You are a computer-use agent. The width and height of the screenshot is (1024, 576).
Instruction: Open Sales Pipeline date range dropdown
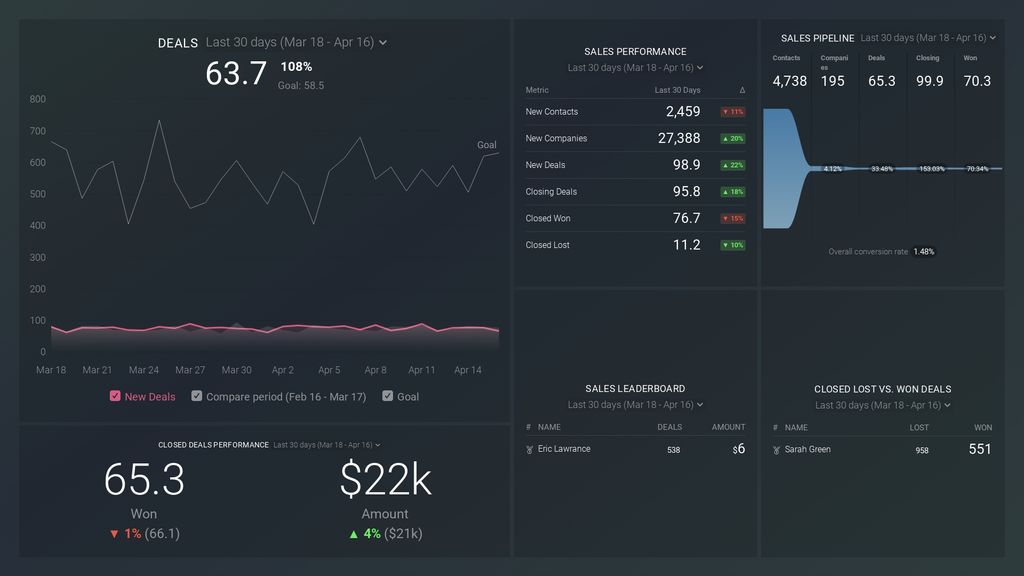[928, 38]
